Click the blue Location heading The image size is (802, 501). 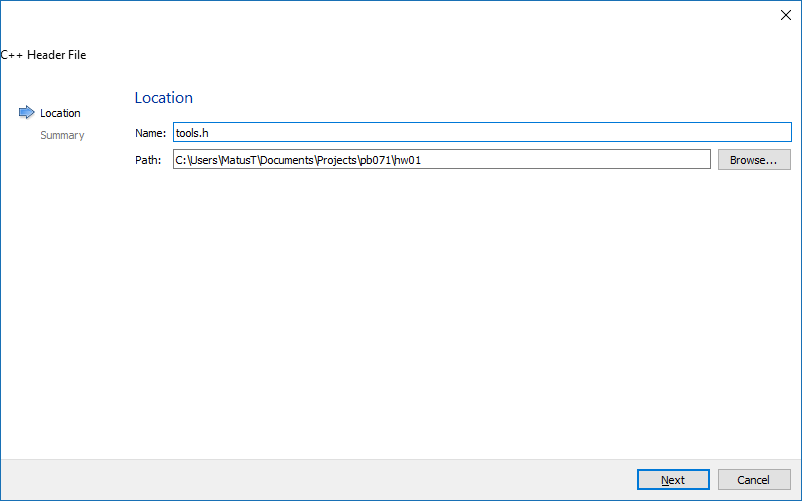click(x=164, y=98)
